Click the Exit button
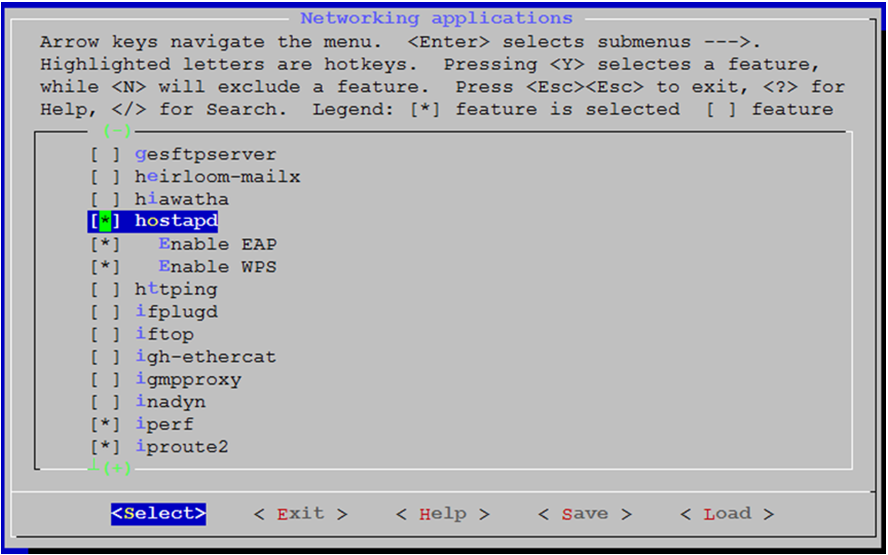The height and width of the screenshot is (555, 888). point(300,514)
